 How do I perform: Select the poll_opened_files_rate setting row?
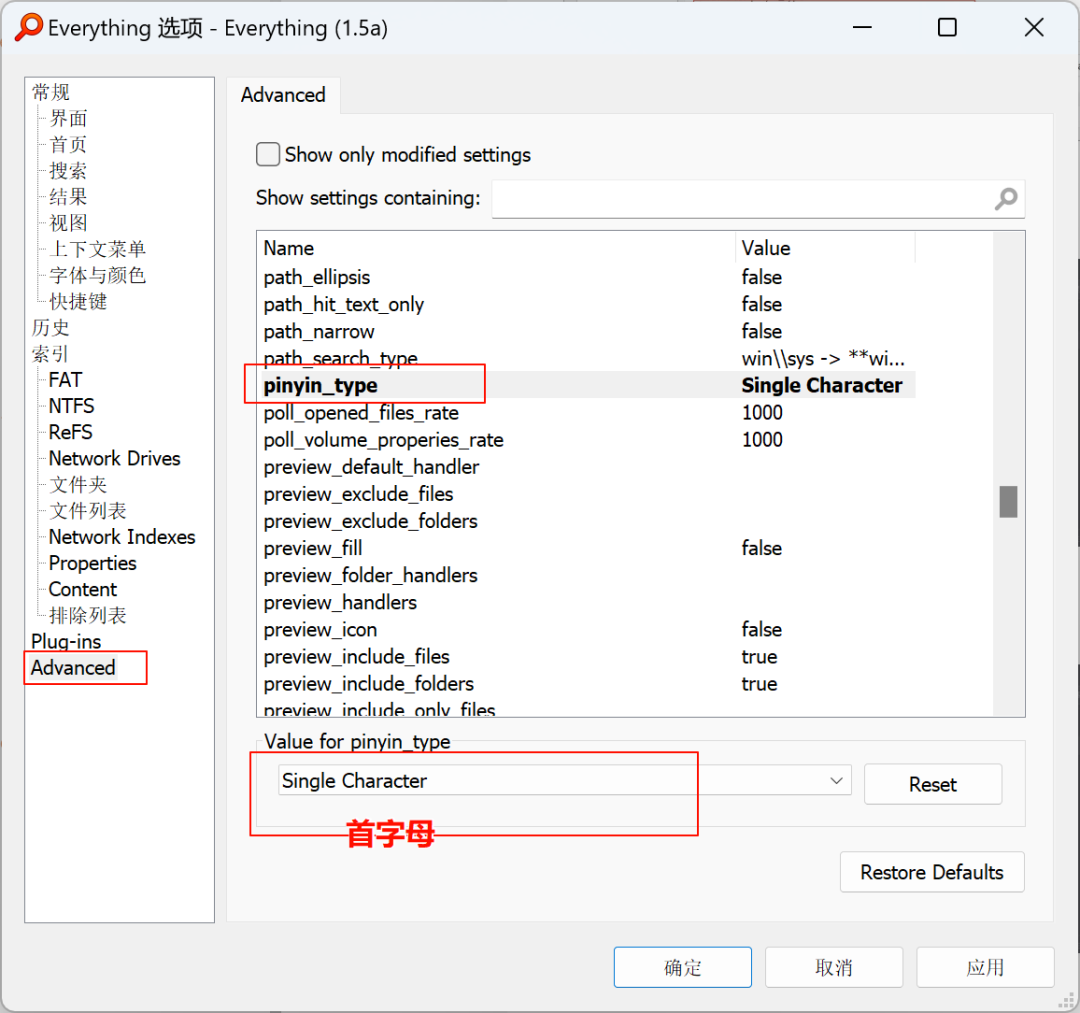588,412
